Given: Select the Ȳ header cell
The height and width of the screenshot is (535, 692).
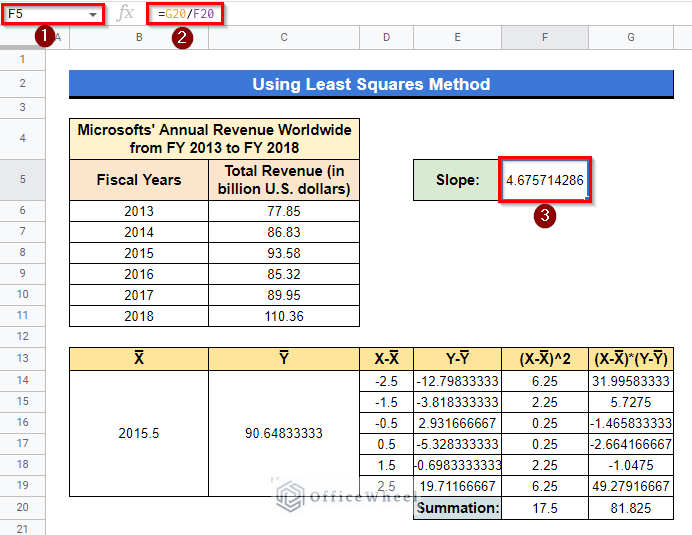Looking at the screenshot, I should [284, 358].
